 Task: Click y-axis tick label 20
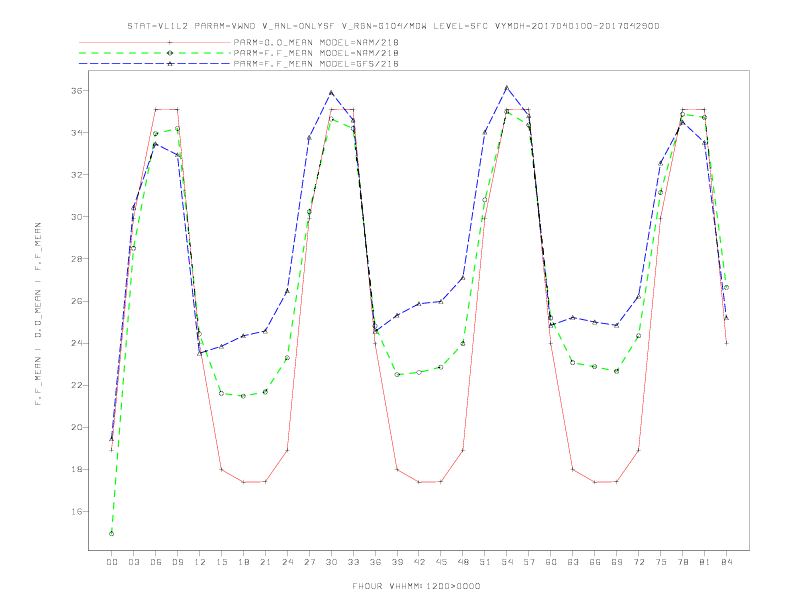tap(76, 427)
